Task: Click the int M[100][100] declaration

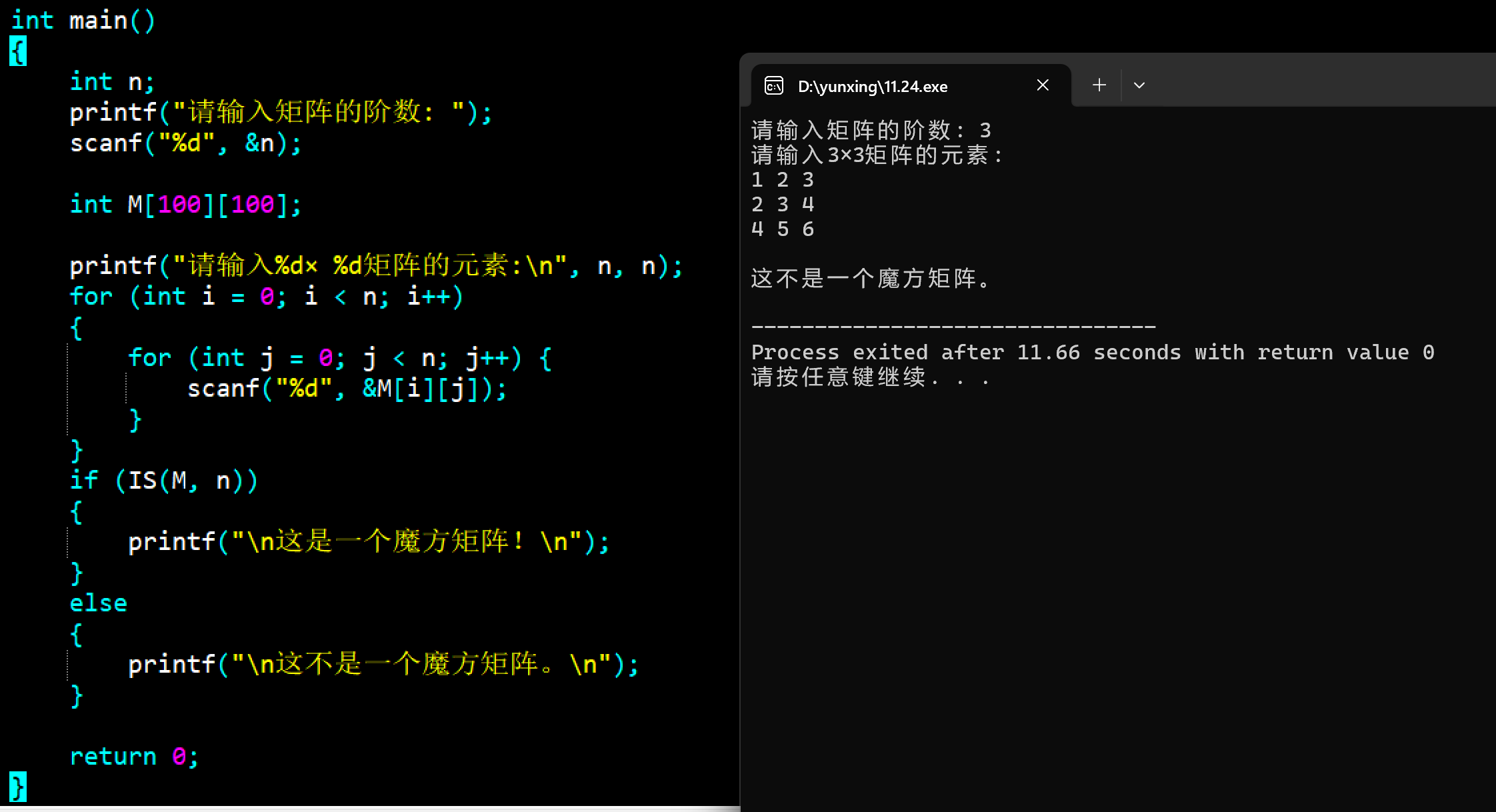Action: [185, 205]
